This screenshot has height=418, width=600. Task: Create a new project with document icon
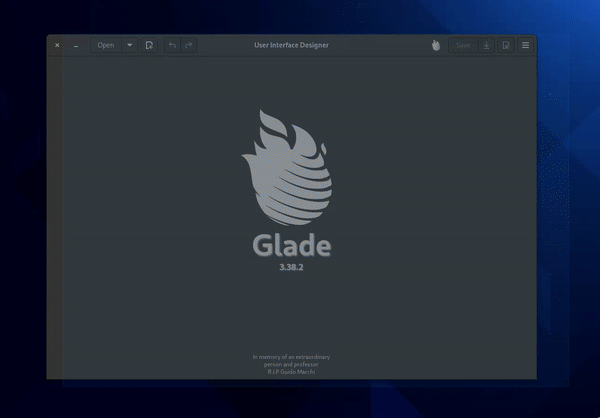149,45
